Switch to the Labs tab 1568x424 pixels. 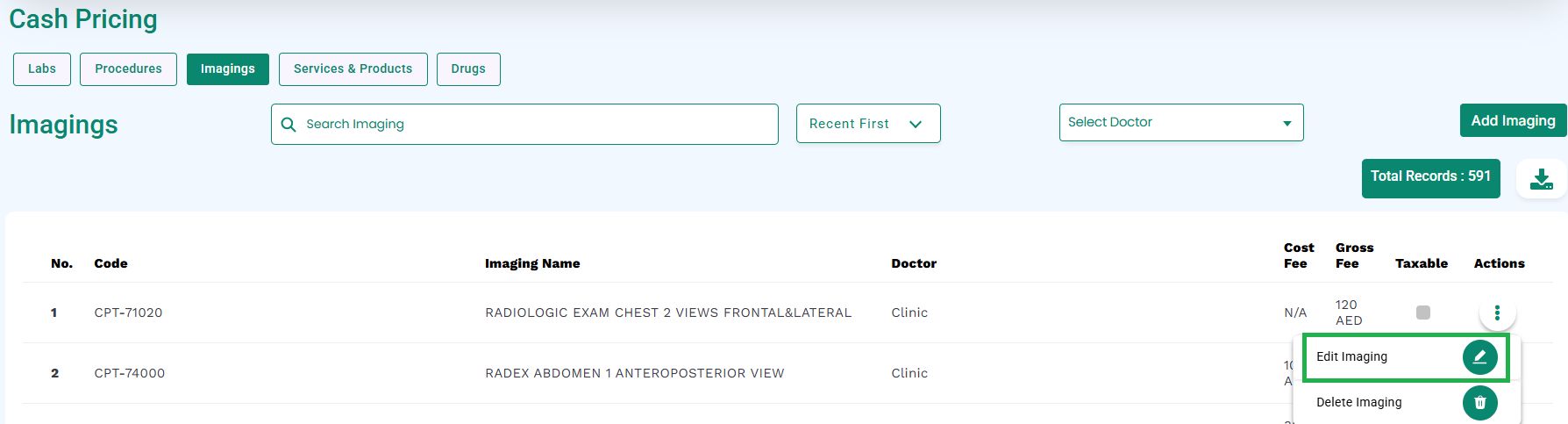[42, 69]
